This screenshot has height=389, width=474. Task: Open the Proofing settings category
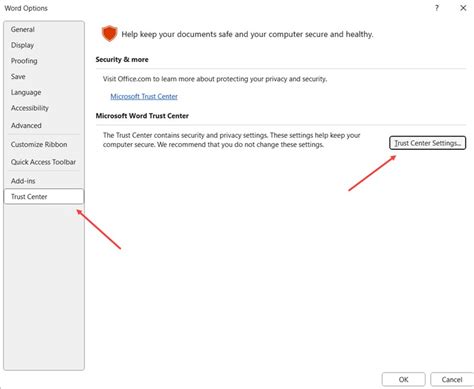pyautogui.click(x=24, y=61)
